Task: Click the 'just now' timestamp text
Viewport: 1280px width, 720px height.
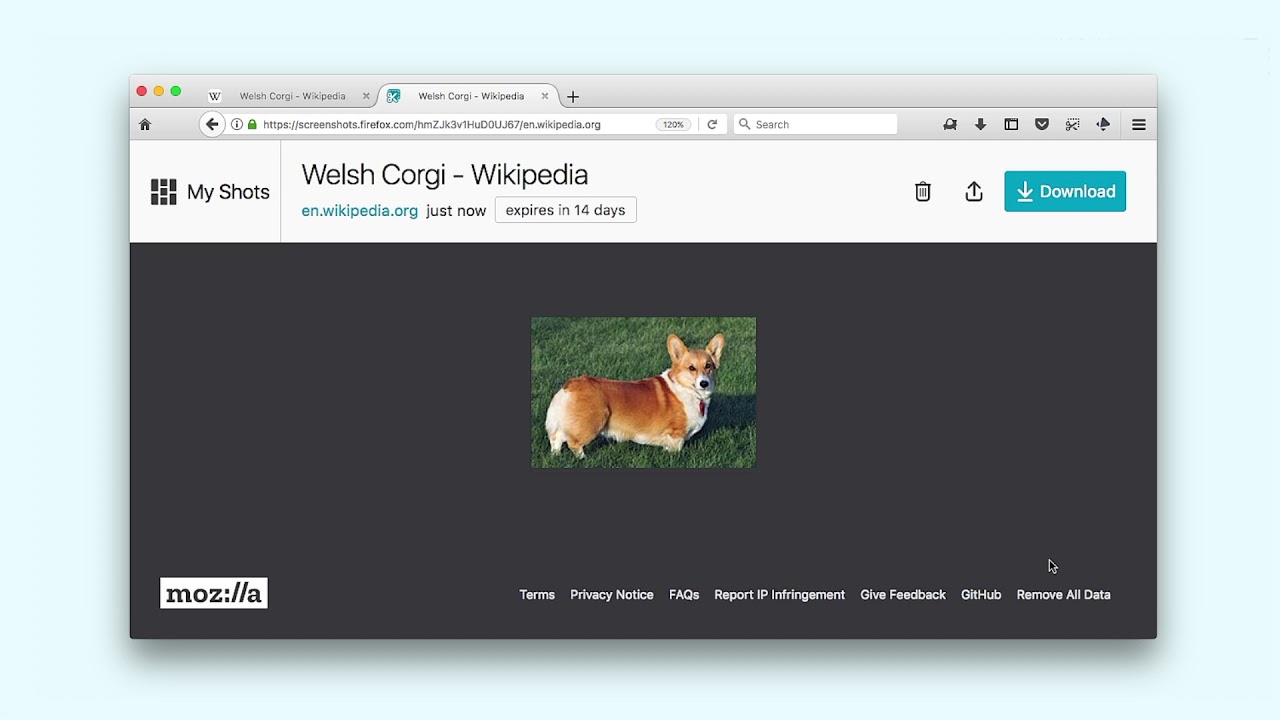Action: [456, 211]
